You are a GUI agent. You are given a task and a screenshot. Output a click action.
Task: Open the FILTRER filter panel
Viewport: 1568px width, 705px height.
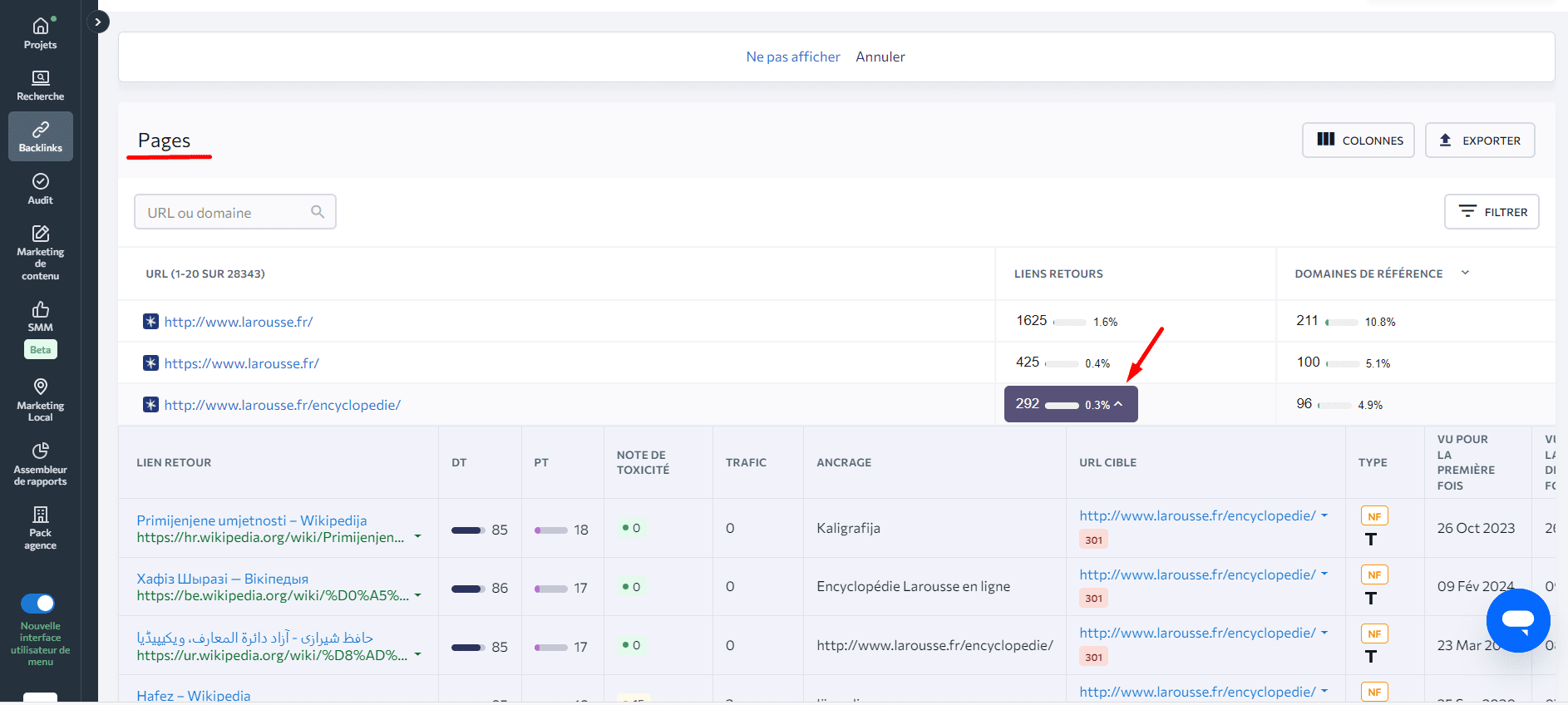coord(1492,212)
